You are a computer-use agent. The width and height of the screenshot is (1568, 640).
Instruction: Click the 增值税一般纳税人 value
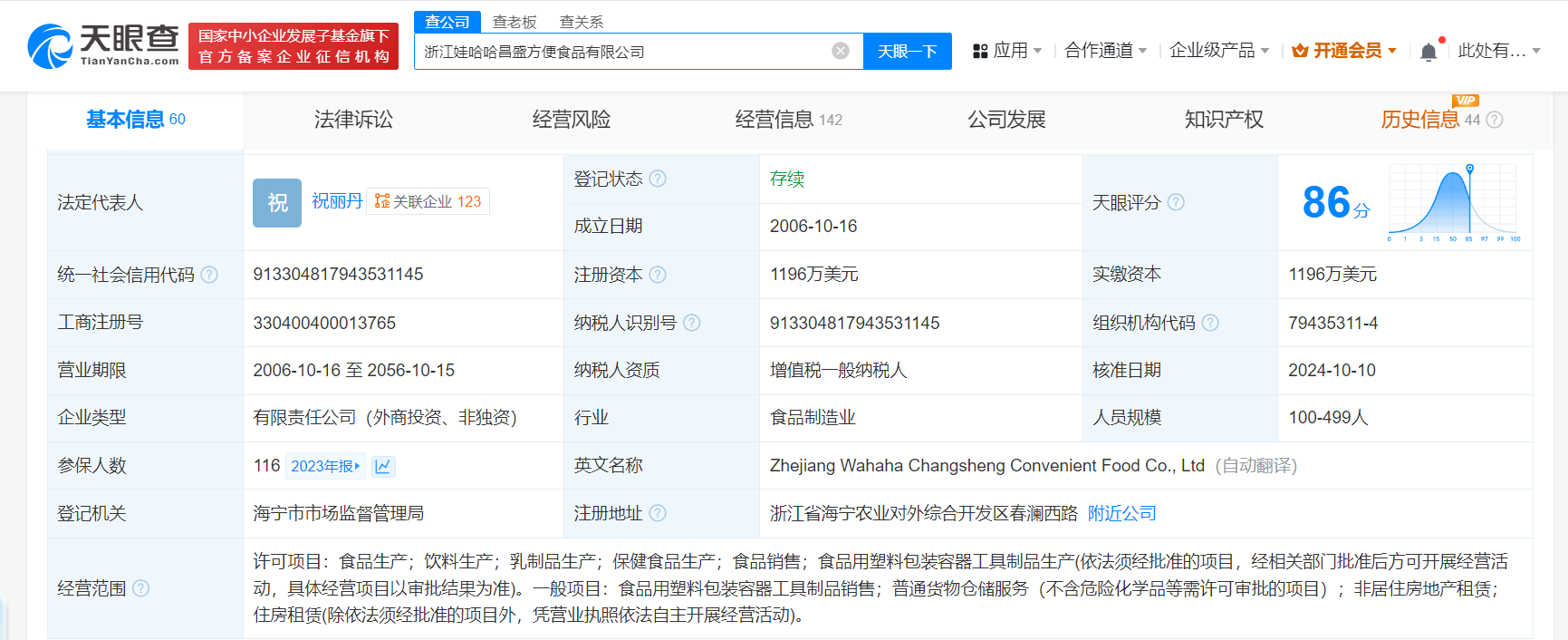pyautogui.click(x=838, y=370)
